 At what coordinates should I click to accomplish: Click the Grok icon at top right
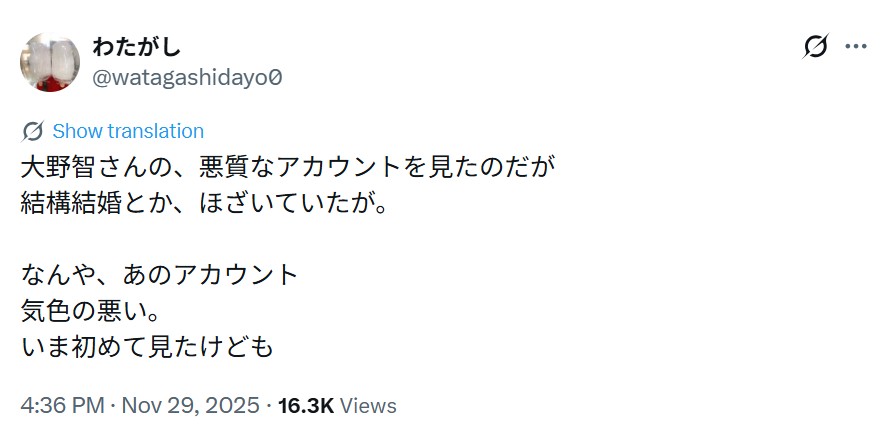(x=816, y=47)
